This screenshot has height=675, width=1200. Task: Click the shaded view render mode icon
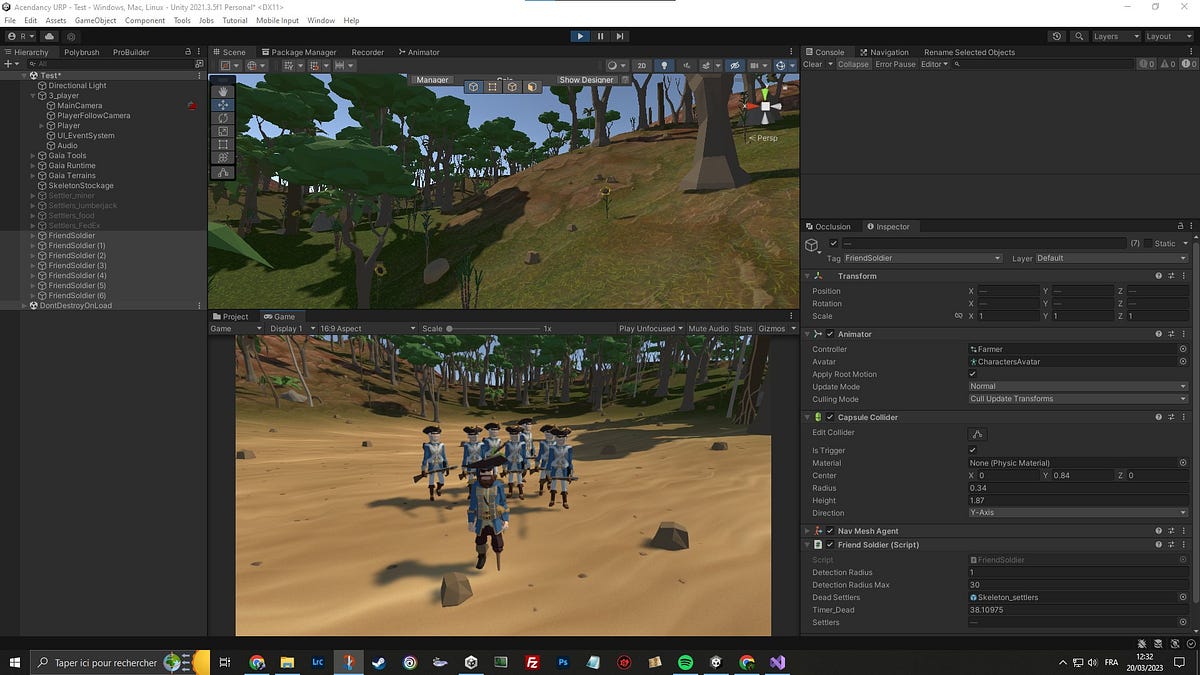click(610, 65)
